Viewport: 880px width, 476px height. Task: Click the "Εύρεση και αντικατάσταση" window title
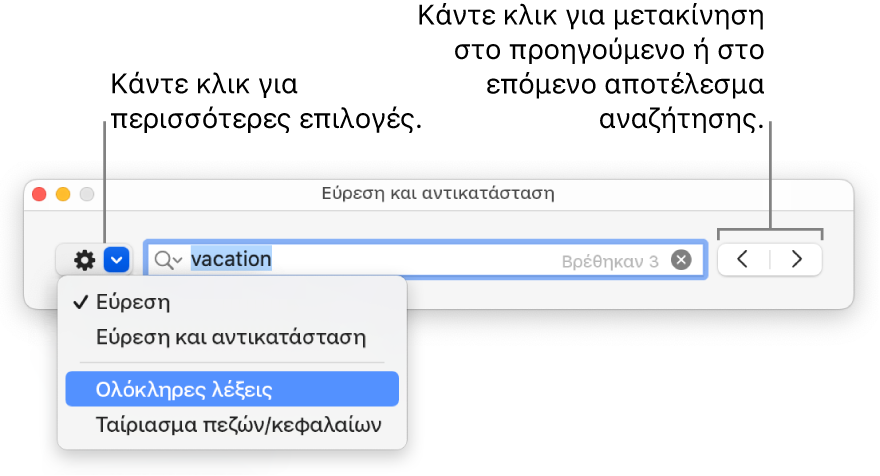438,191
